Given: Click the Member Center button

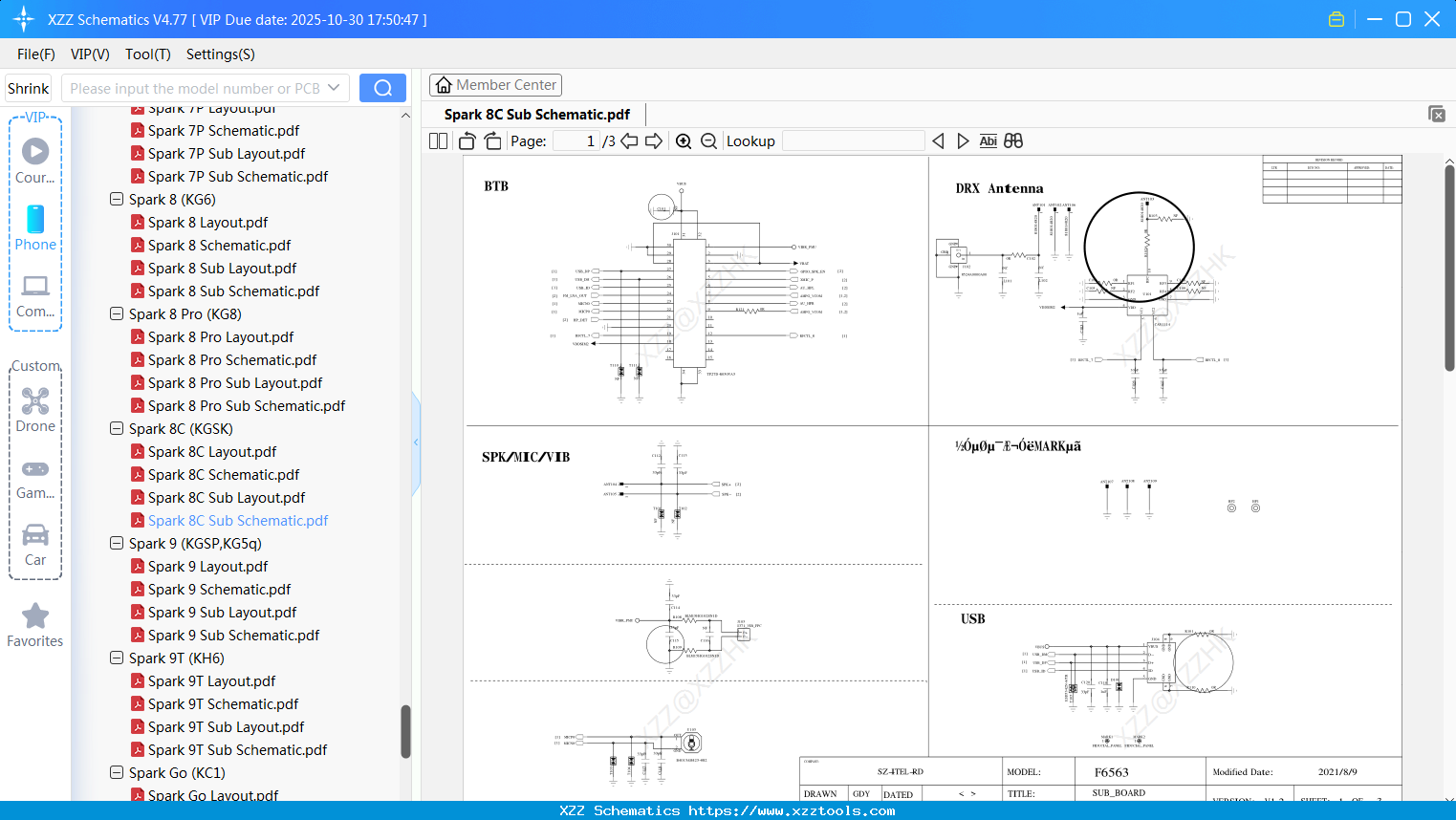Looking at the screenshot, I should [x=495, y=84].
